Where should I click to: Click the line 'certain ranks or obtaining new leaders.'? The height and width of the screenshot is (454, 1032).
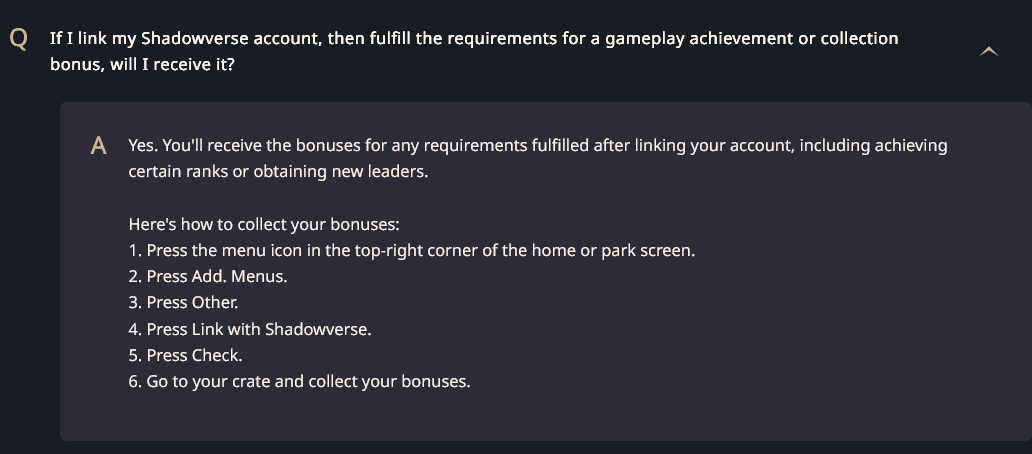click(278, 172)
